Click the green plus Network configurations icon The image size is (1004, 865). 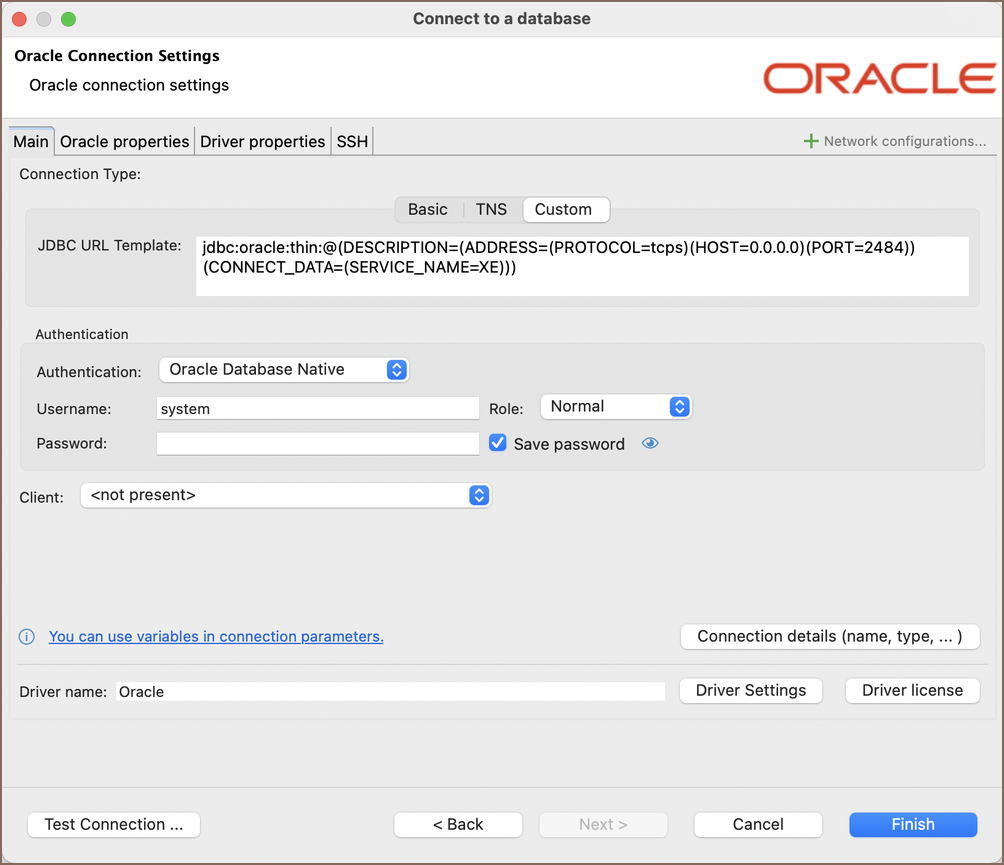pyautogui.click(x=811, y=142)
